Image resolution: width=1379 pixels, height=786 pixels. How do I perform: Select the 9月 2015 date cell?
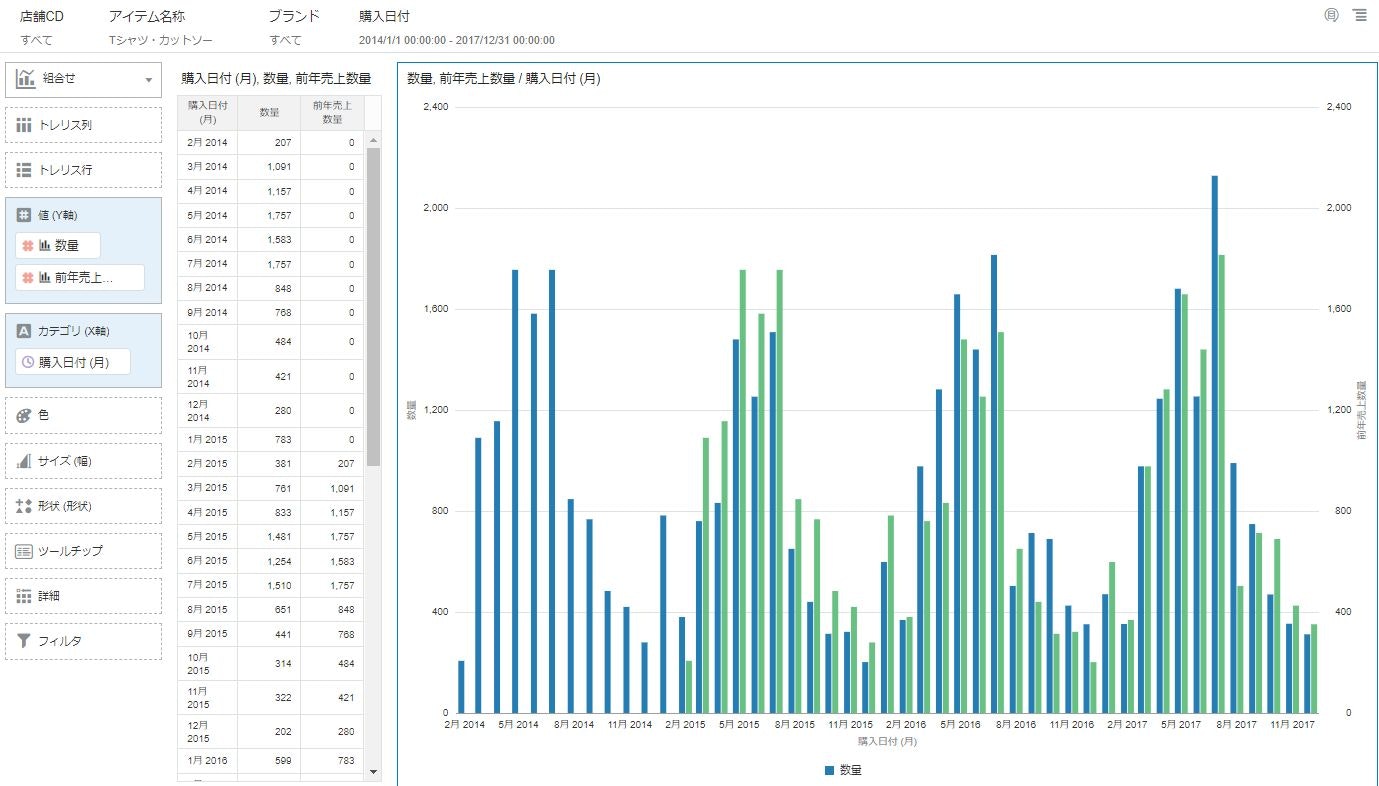tap(208, 633)
